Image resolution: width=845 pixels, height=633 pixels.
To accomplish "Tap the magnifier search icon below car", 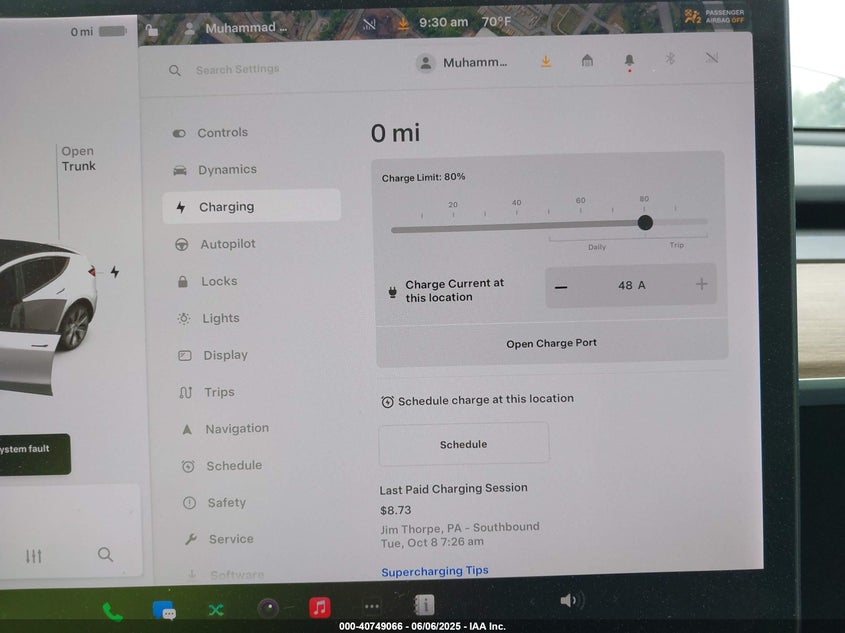I will tap(105, 554).
